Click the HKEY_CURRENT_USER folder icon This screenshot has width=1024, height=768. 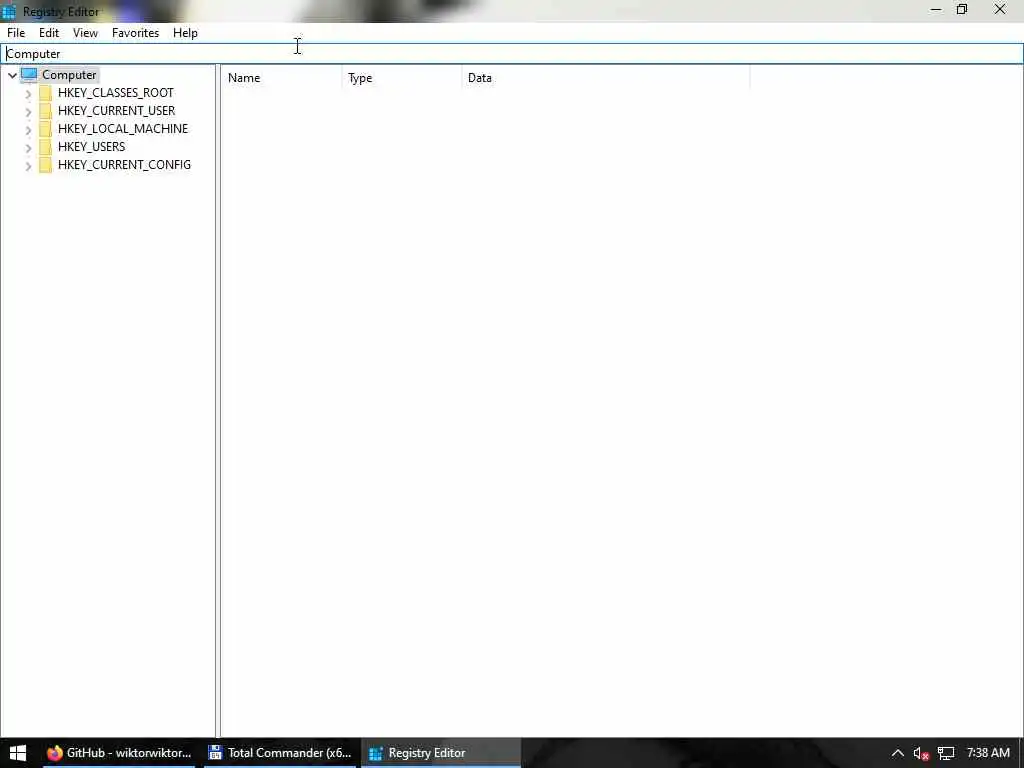[45, 110]
